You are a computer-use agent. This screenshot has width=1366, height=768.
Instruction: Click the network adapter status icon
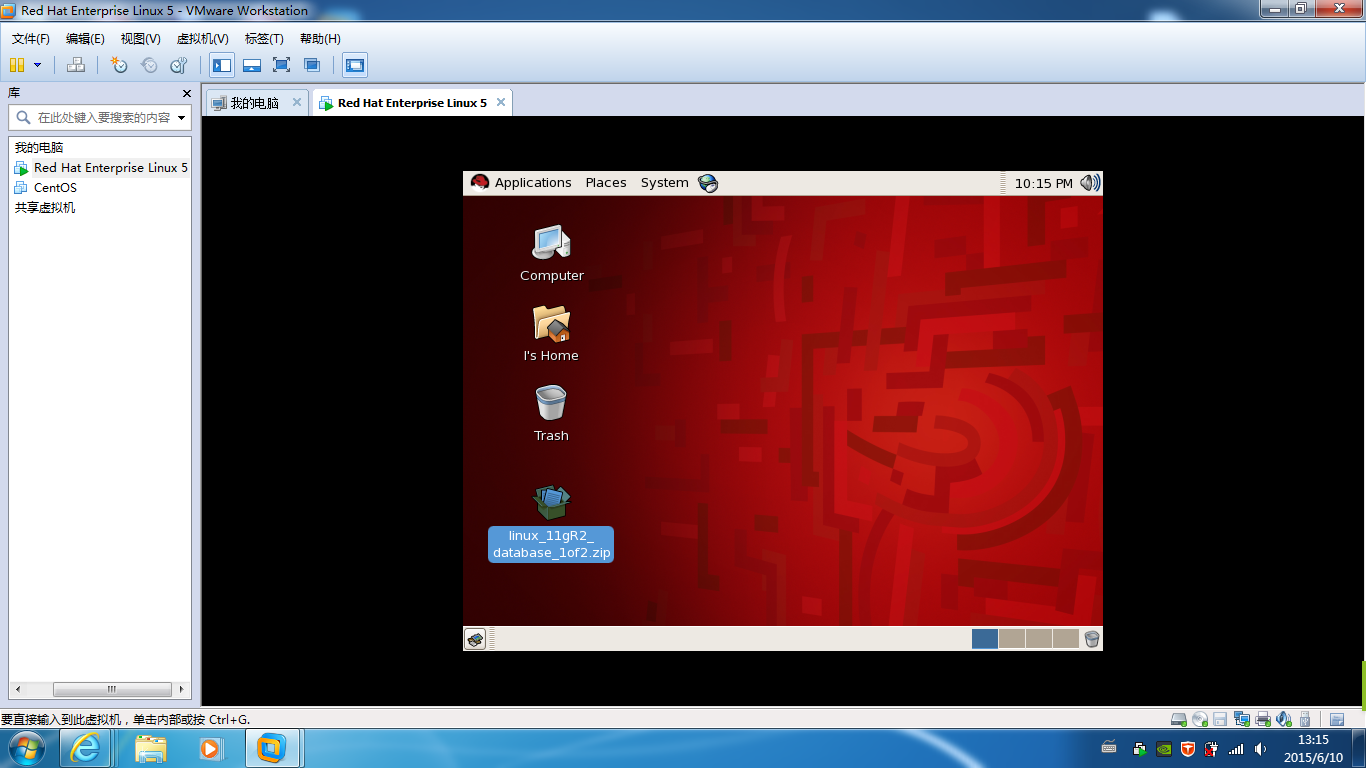tap(1242, 719)
